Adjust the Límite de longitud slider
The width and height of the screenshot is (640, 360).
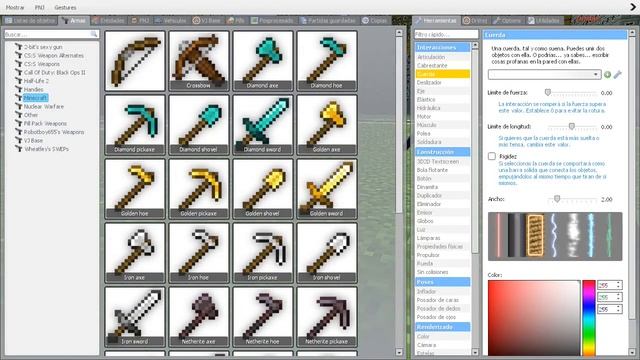coord(572,127)
